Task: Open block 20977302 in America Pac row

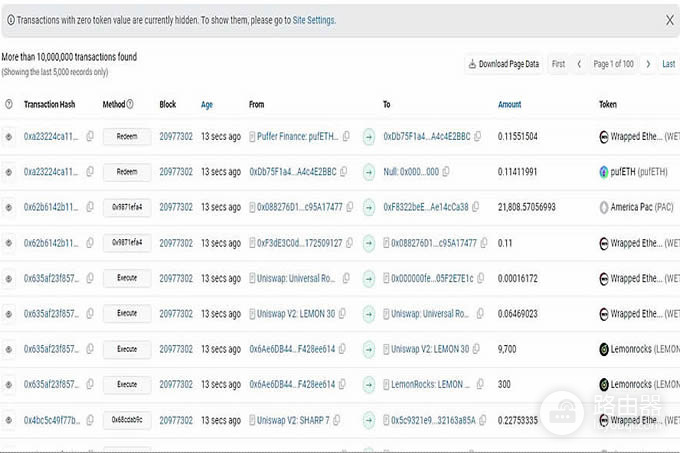Action: tap(176, 208)
